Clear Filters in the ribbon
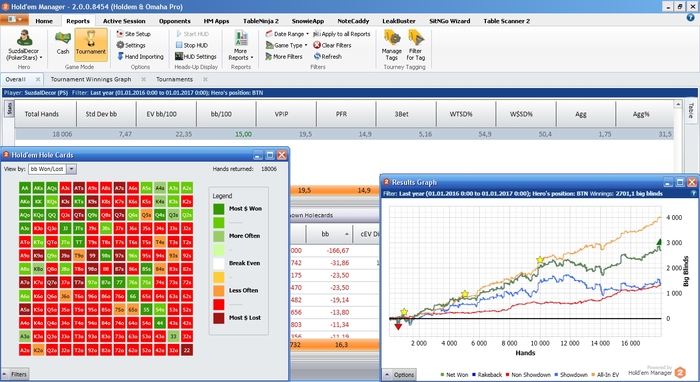 click(332, 45)
